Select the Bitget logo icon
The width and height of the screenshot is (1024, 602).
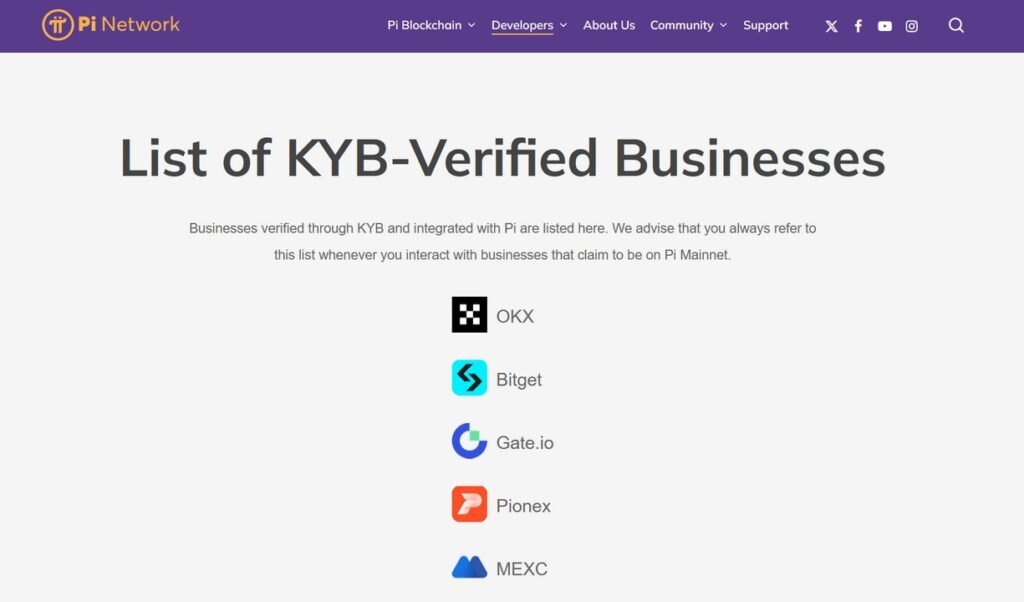point(470,377)
